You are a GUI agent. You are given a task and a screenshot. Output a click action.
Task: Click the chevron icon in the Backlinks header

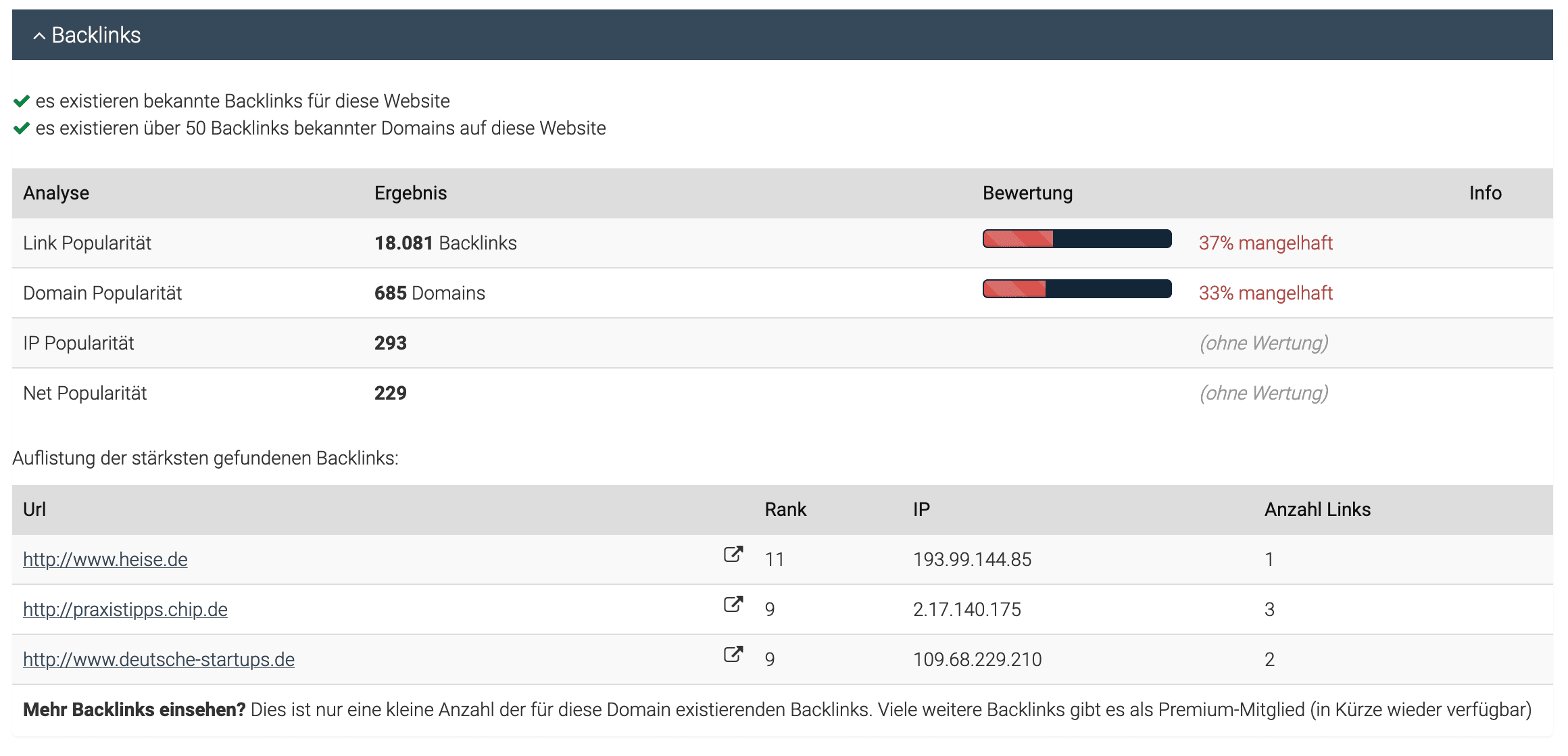click(x=39, y=36)
